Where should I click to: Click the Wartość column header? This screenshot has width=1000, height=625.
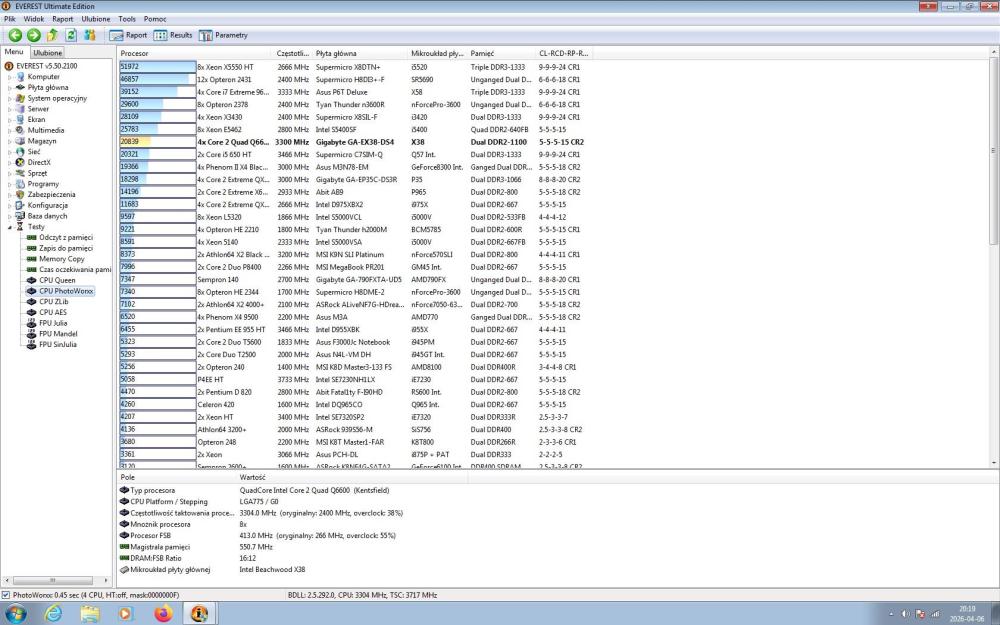click(x=351, y=477)
